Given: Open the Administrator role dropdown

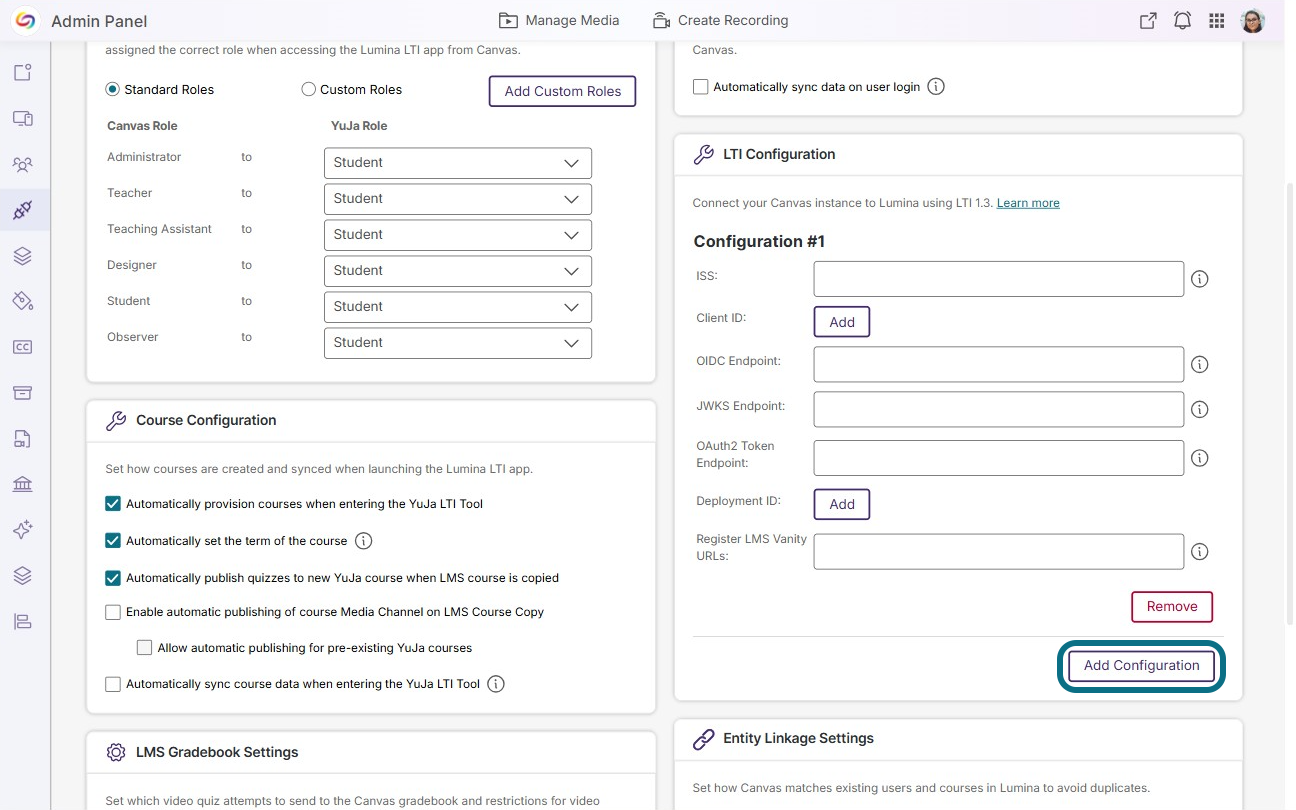Looking at the screenshot, I should (x=458, y=163).
